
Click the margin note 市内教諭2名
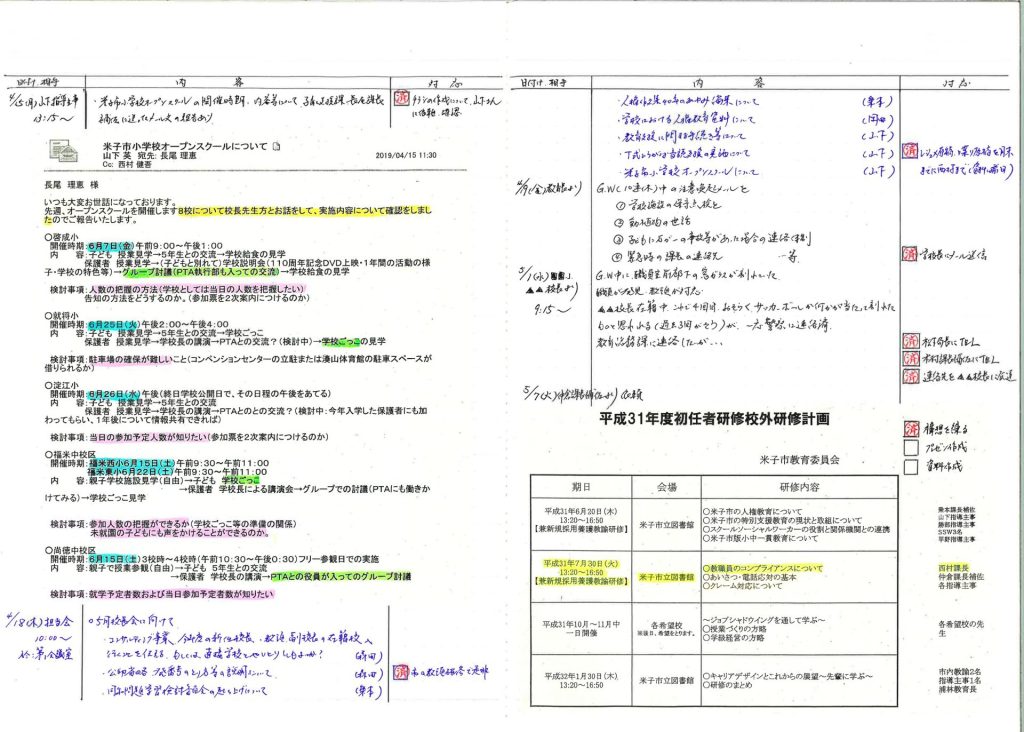pyautogui.click(x=959, y=672)
